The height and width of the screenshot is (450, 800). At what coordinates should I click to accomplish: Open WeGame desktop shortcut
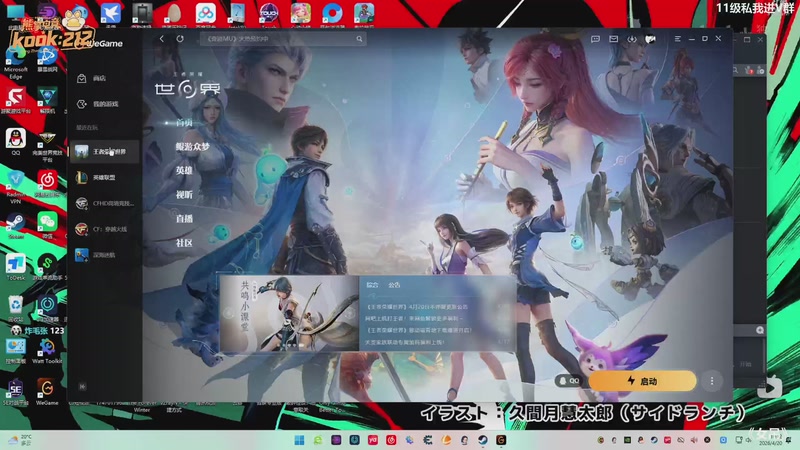coord(47,392)
